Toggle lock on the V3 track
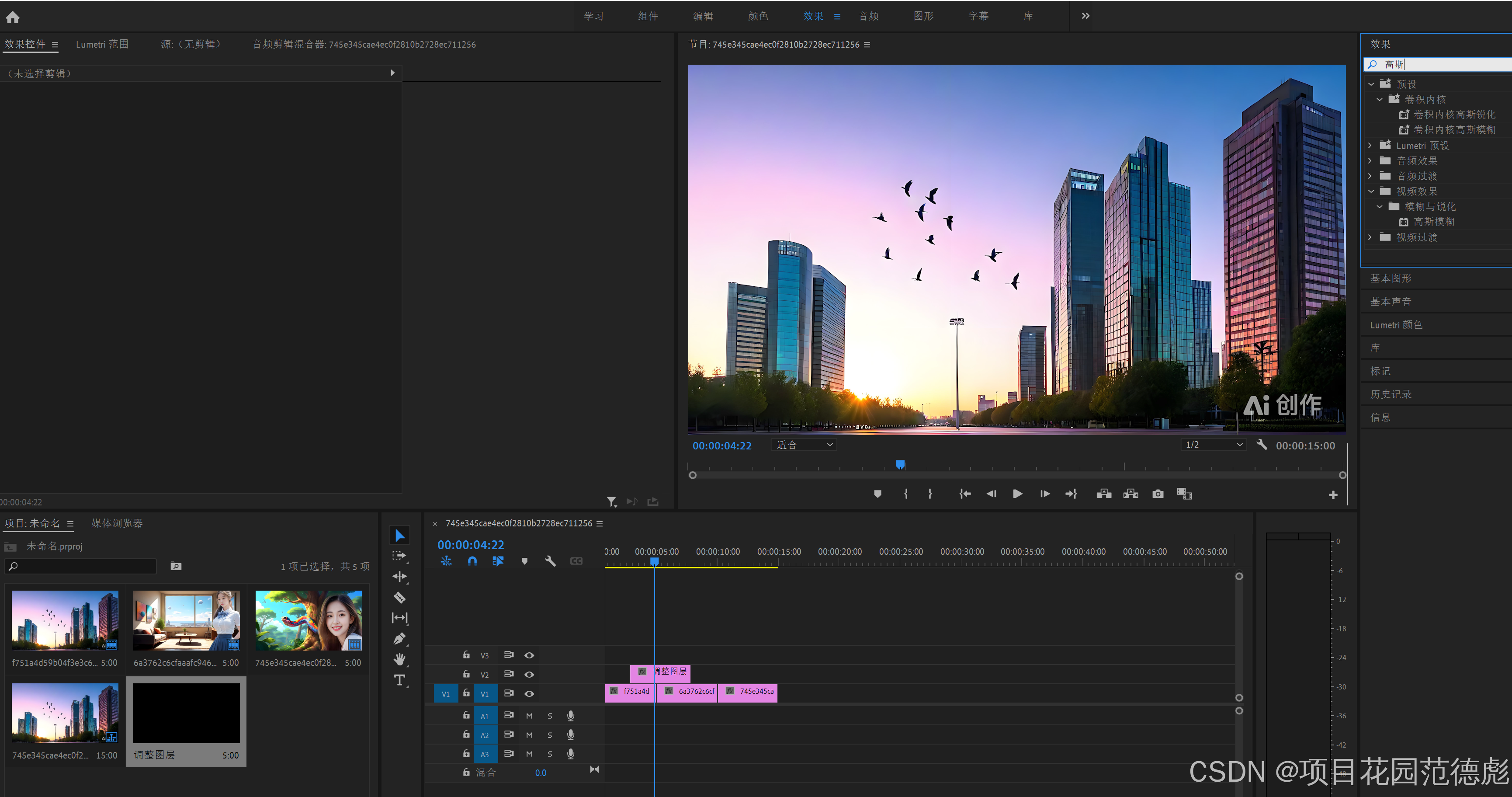This screenshot has width=1512, height=797. pos(466,655)
